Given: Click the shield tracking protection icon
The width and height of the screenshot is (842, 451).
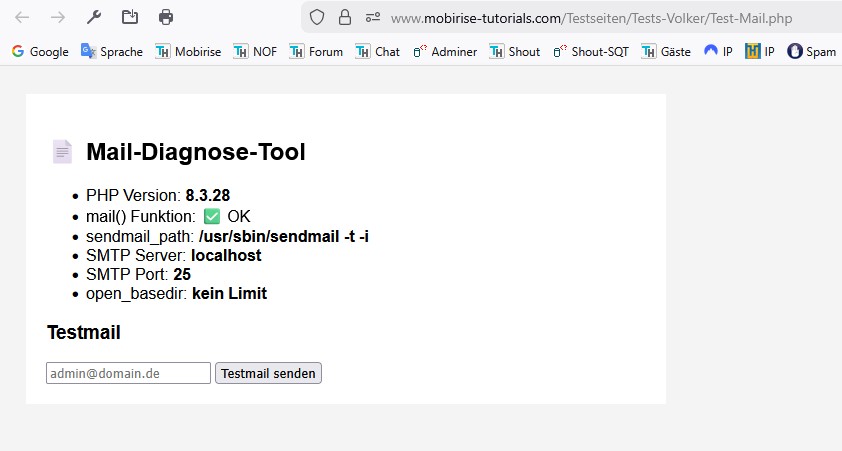Looking at the screenshot, I should pos(317,17).
